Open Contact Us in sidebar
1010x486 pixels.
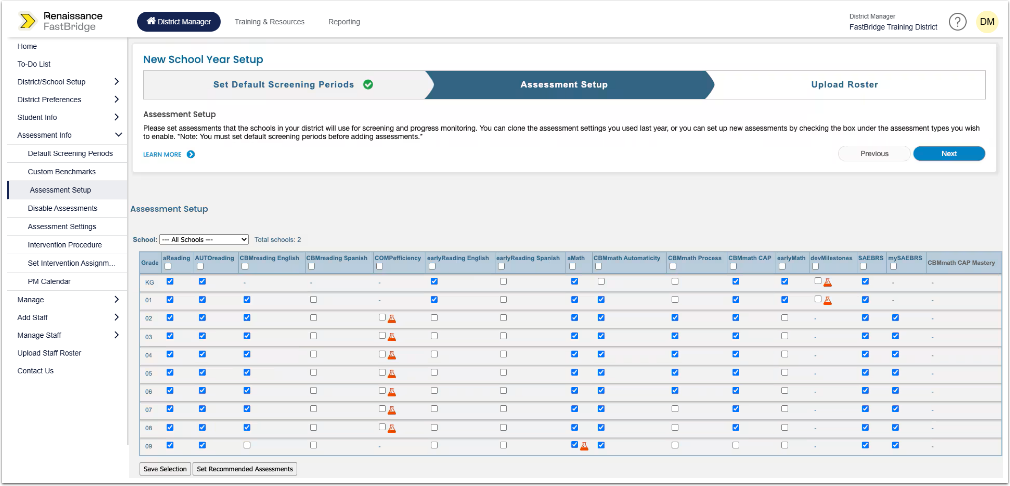coord(35,371)
